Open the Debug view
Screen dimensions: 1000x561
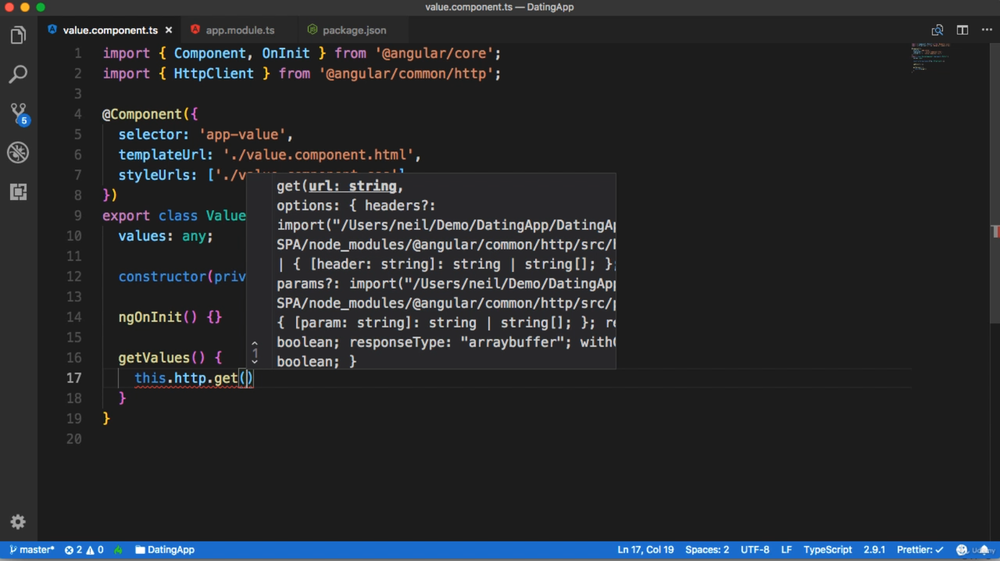18,152
